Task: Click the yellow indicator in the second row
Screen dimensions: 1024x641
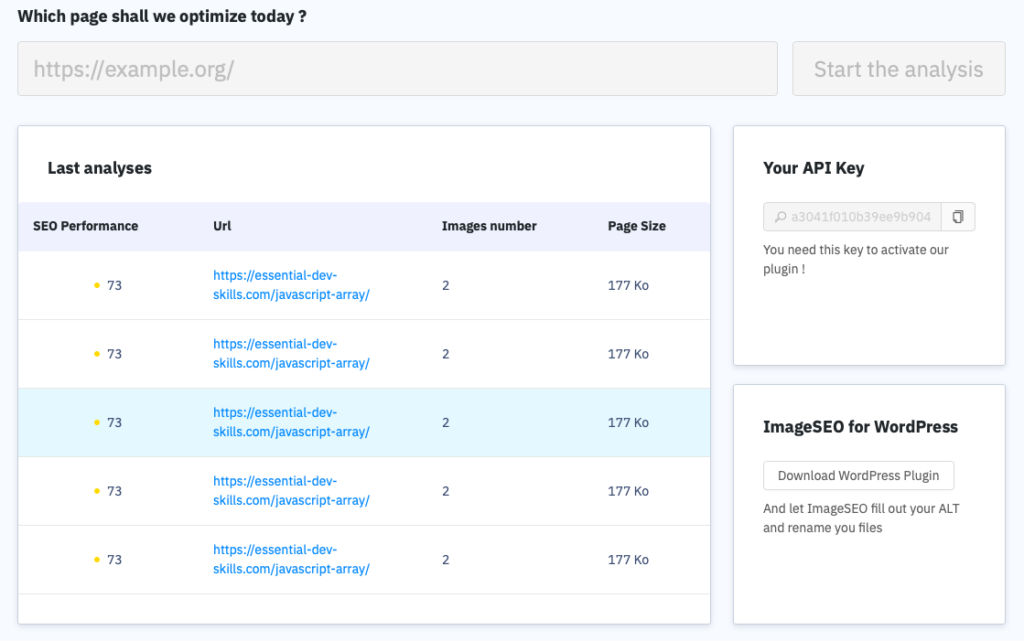Action: click(96, 353)
